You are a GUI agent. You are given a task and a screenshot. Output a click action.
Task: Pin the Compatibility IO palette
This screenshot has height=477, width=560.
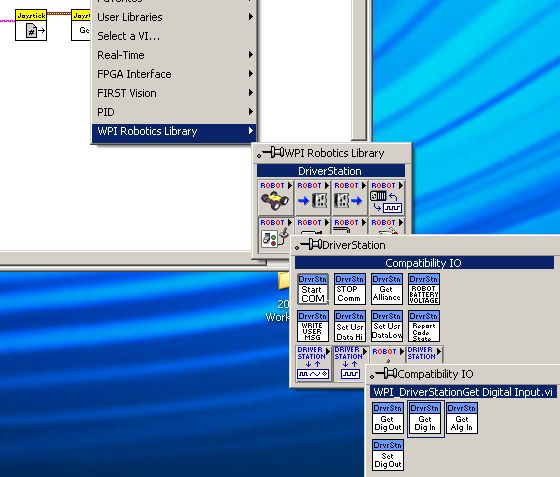point(383,374)
